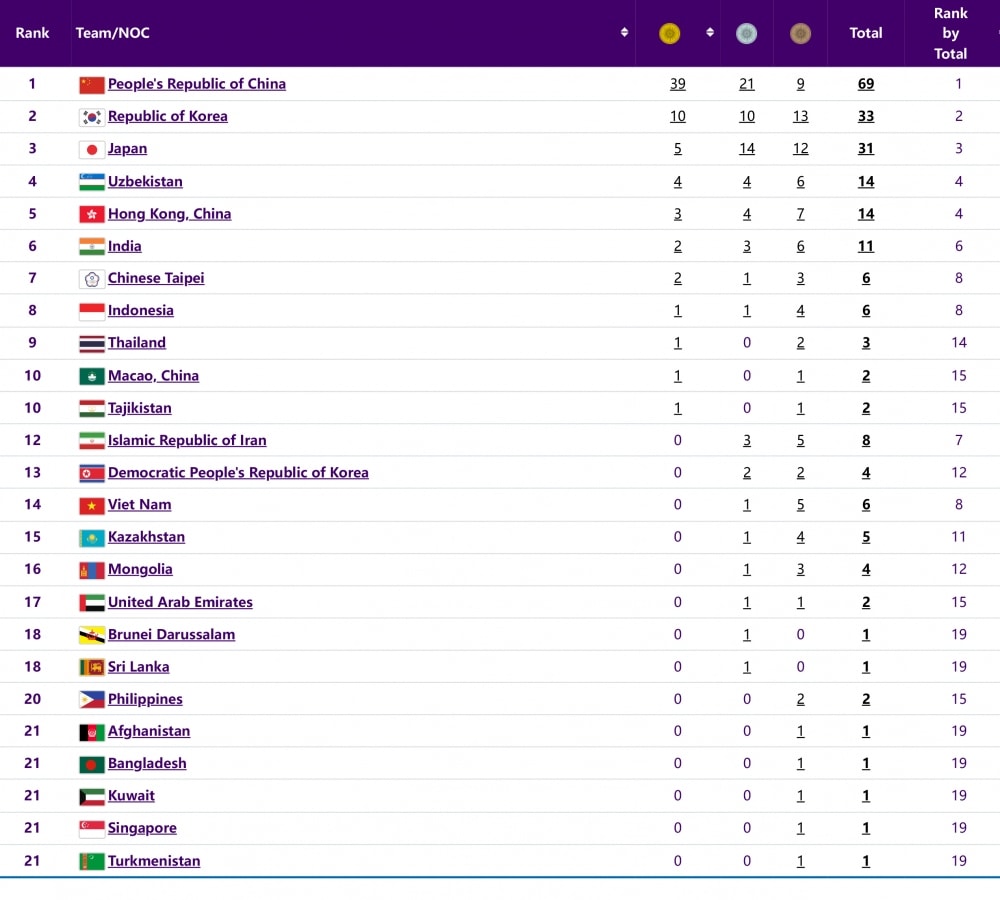The width and height of the screenshot is (1000, 900).
Task: Click the Afghanistan flag icon
Action: (92, 732)
